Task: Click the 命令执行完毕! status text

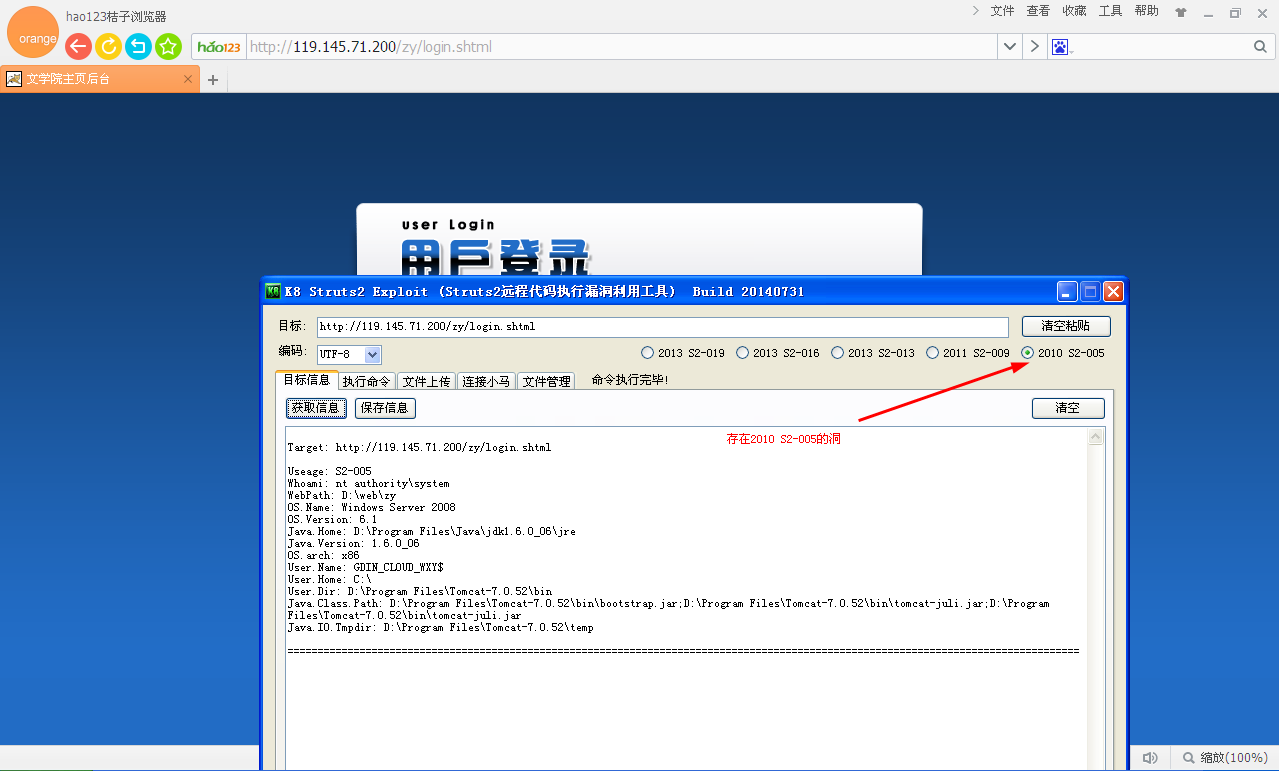Action: coord(629,380)
